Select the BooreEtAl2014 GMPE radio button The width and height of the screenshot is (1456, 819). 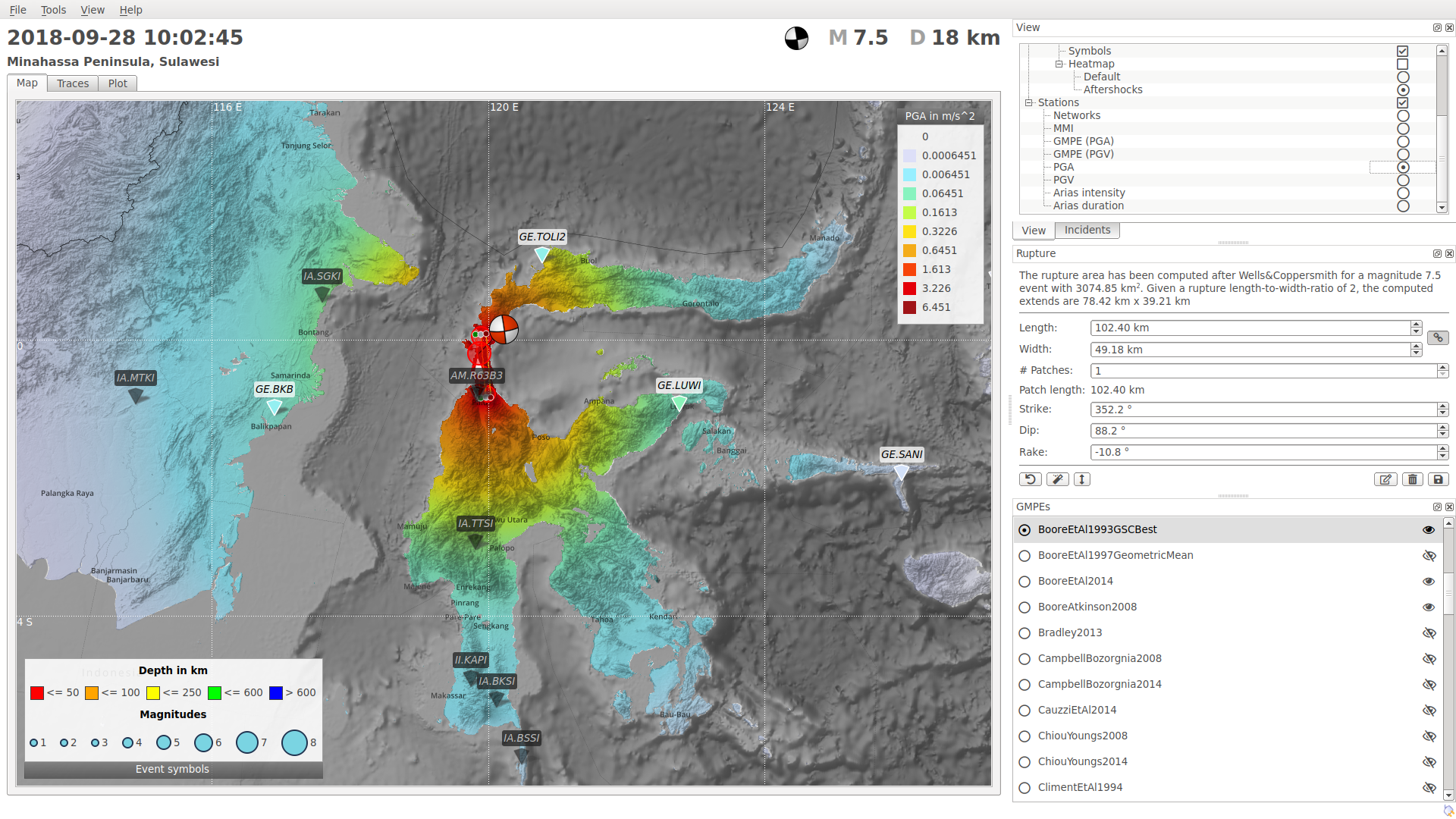(1025, 582)
